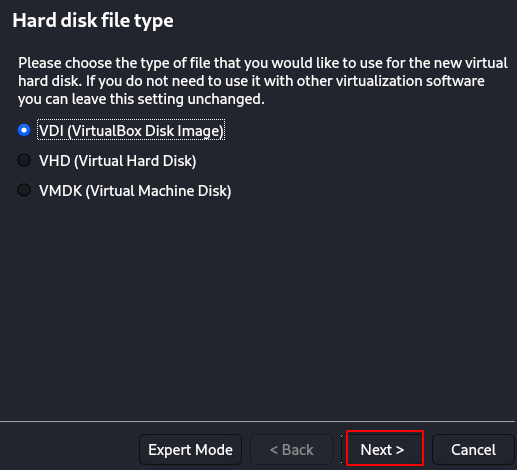This screenshot has height=470, width=517.
Task: Click the horizontal separator above the buttons
Action: pos(257,421)
